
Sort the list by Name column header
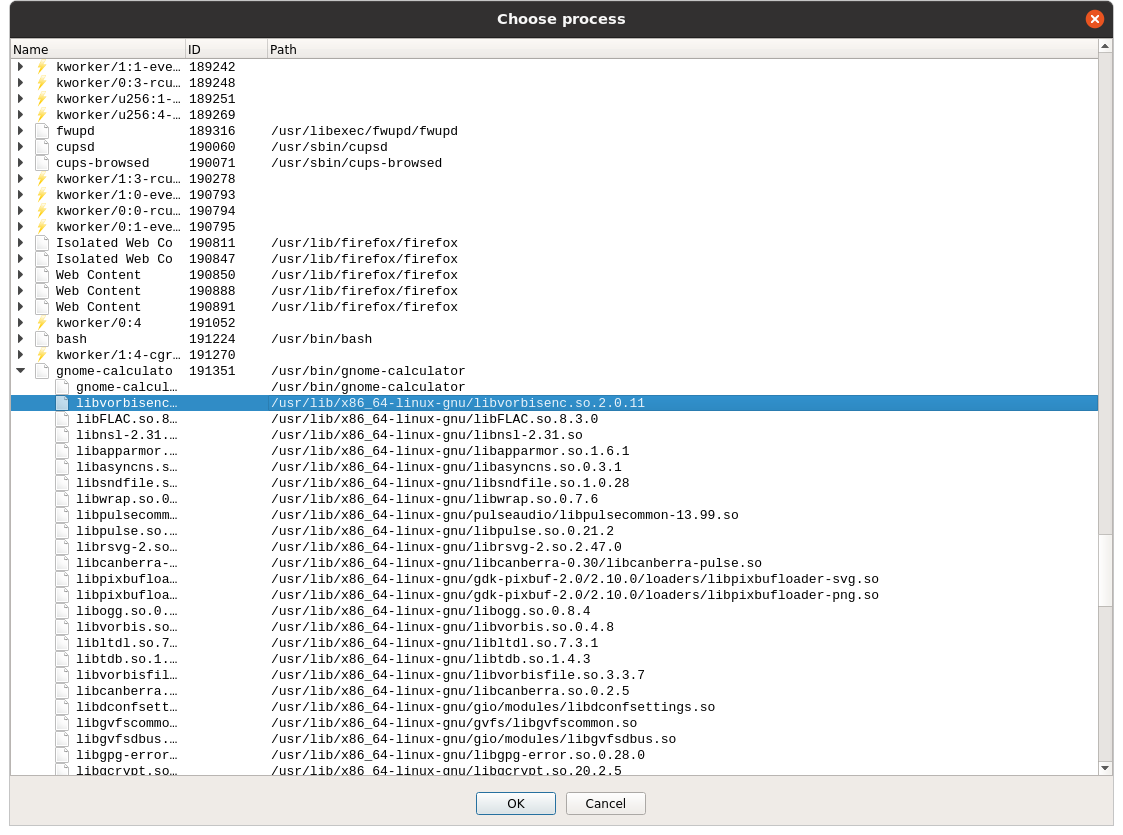pyautogui.click(x=97, y=49)
